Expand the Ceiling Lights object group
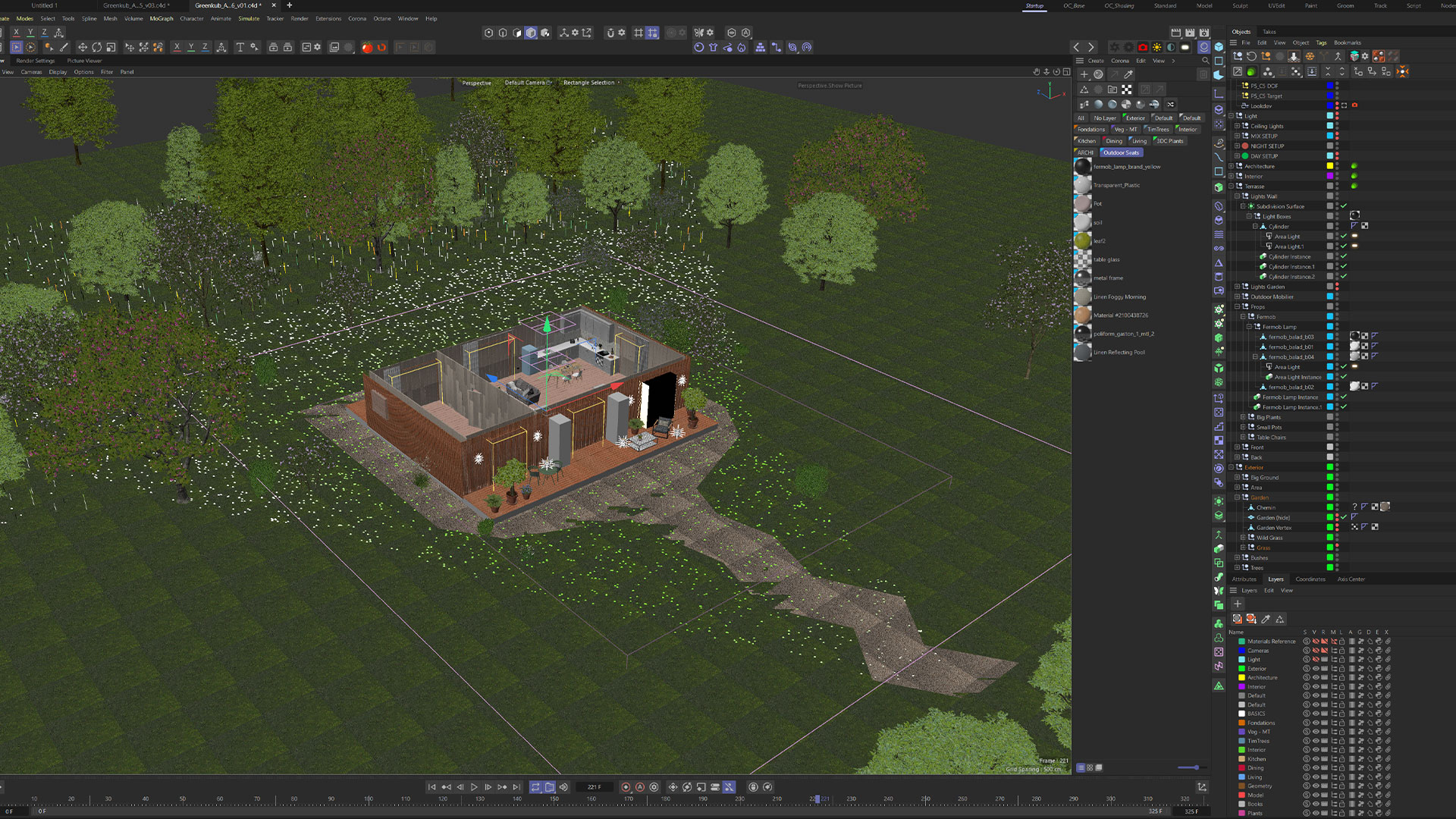 click(x=1237, y=126)
